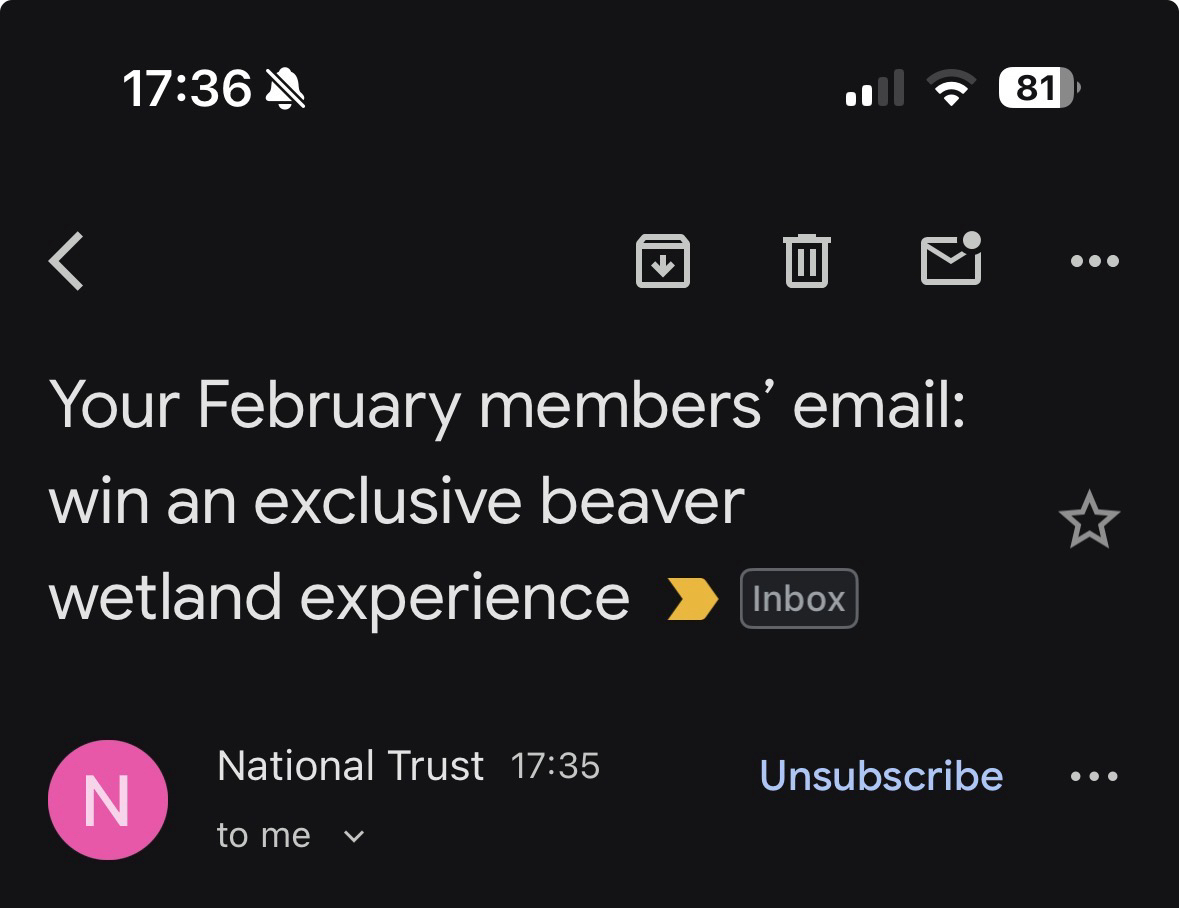The width and height of the screenshot is (1179, 908).
Task: Tap the 17:35 message timestamp
Action: (555, 767)
